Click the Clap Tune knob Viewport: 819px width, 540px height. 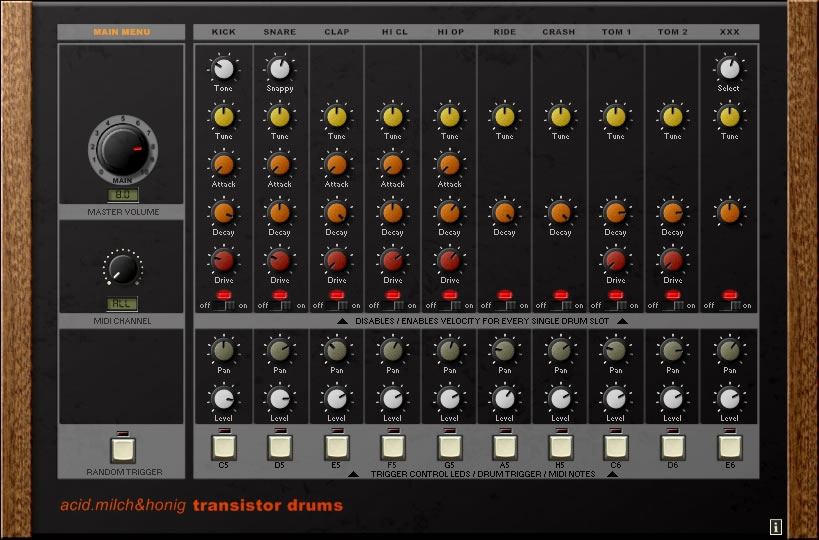pos(336,116)
